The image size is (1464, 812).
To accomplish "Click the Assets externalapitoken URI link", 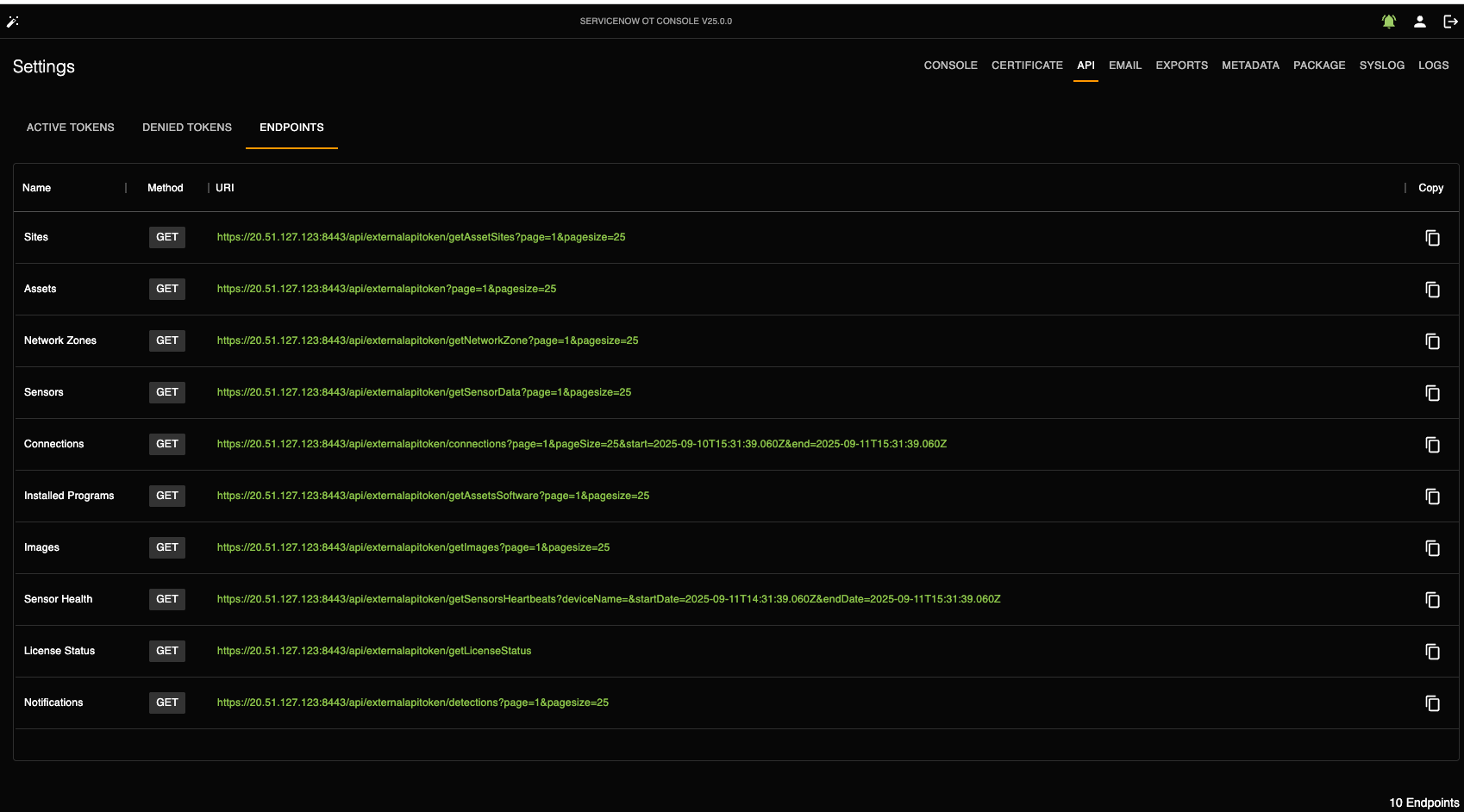I will (x=386, y=289).
